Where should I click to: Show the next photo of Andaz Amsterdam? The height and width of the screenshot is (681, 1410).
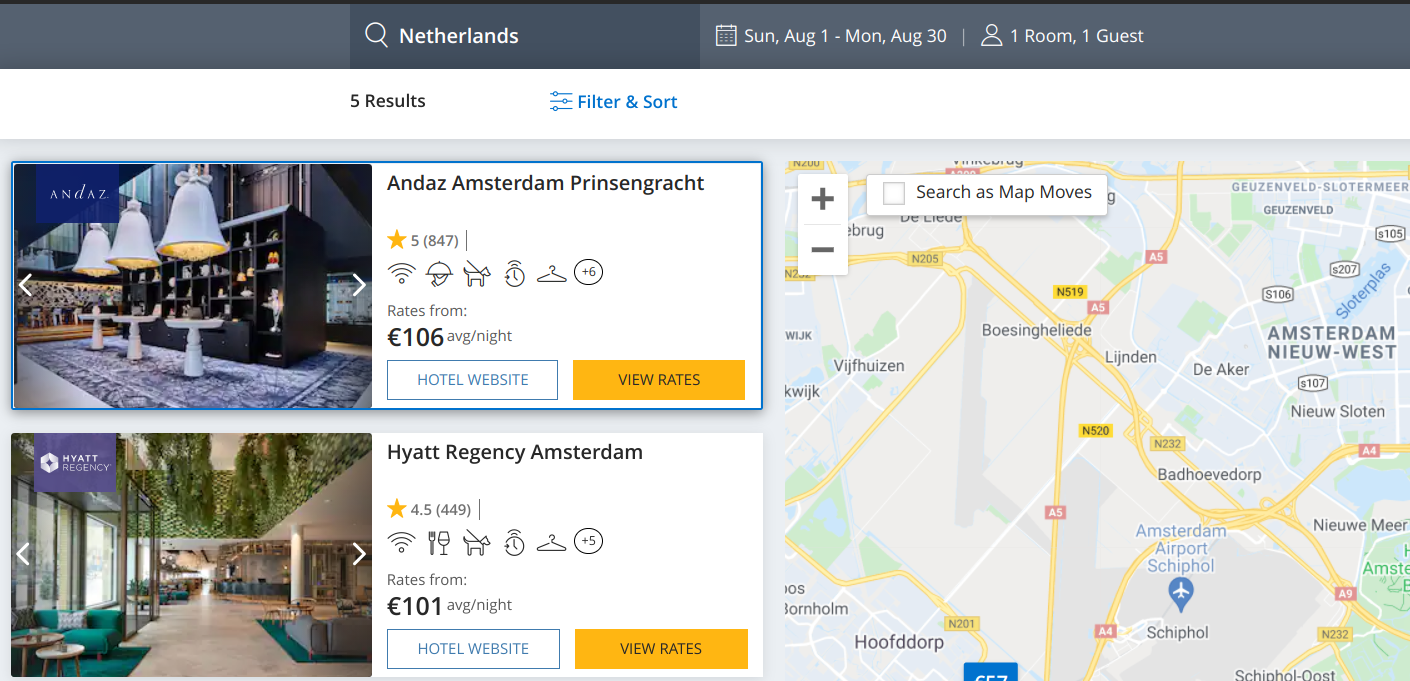pyautogui.click(x=359, y=285)
